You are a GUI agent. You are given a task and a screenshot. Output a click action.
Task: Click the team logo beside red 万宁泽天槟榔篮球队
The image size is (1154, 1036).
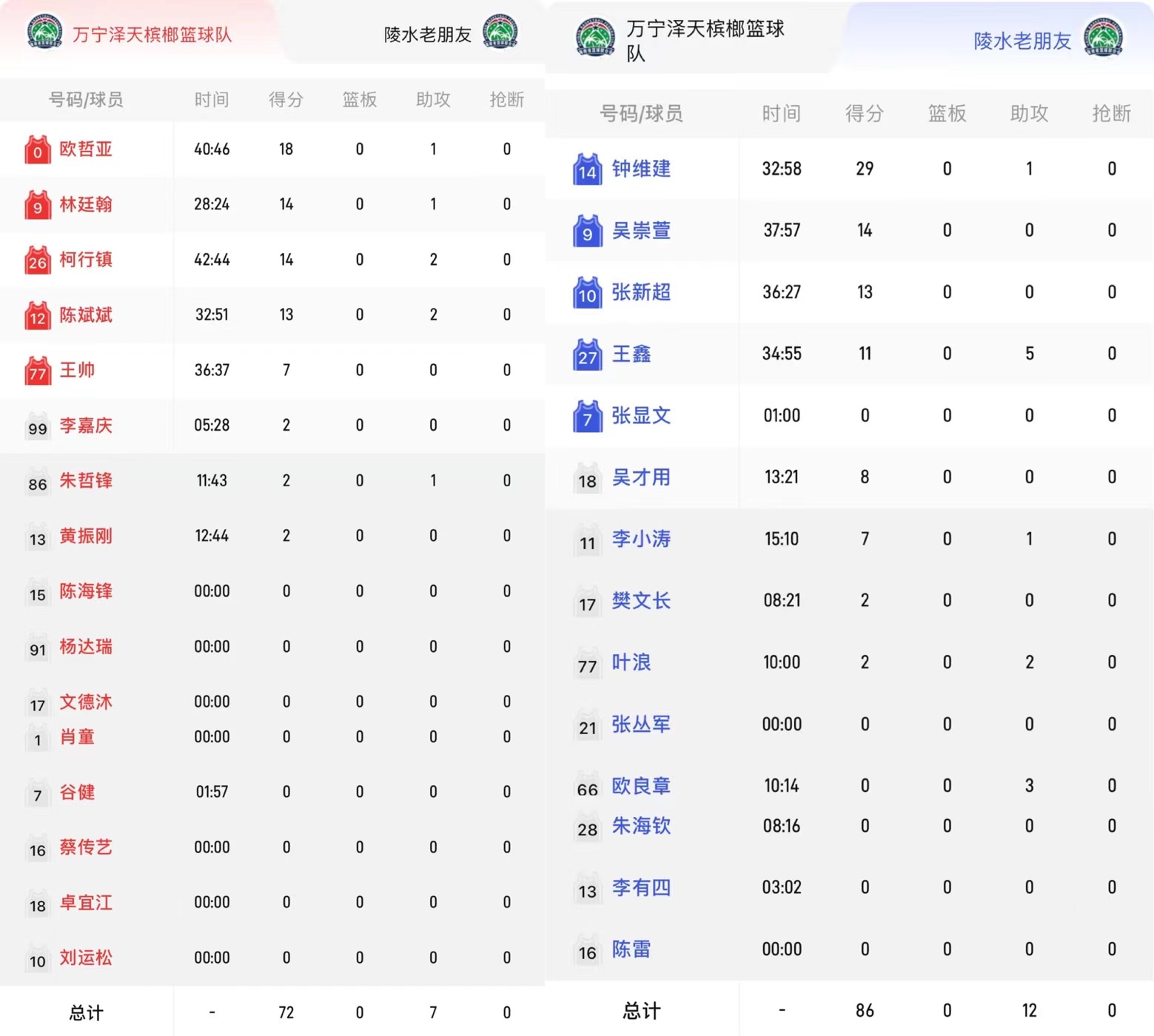coord(44,33)
